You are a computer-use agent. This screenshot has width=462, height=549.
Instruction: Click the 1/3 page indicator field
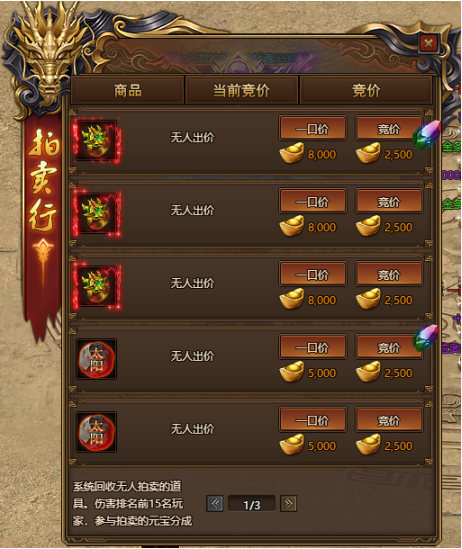coord(251,504)
